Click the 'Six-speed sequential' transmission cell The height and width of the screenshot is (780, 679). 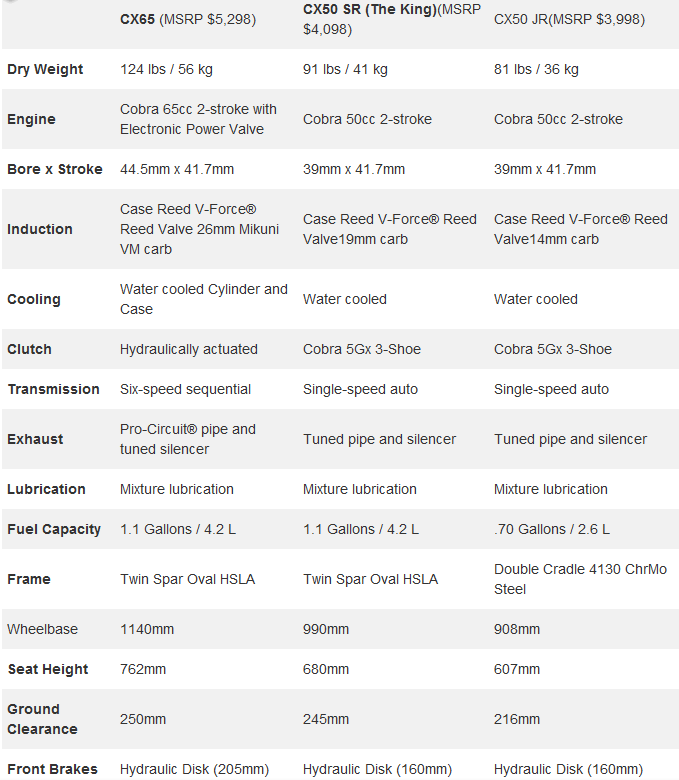[185, 389]
